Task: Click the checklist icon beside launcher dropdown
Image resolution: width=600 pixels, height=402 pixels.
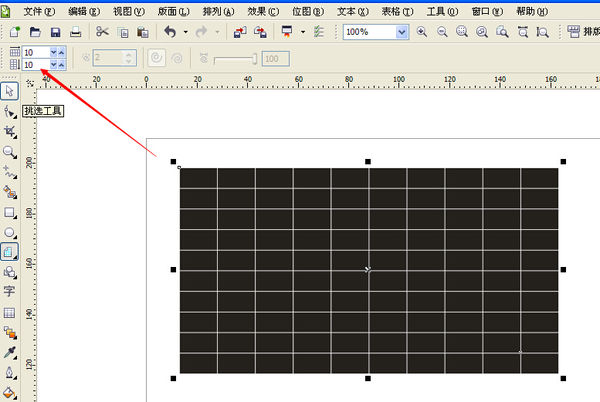Action: [318, 32]
